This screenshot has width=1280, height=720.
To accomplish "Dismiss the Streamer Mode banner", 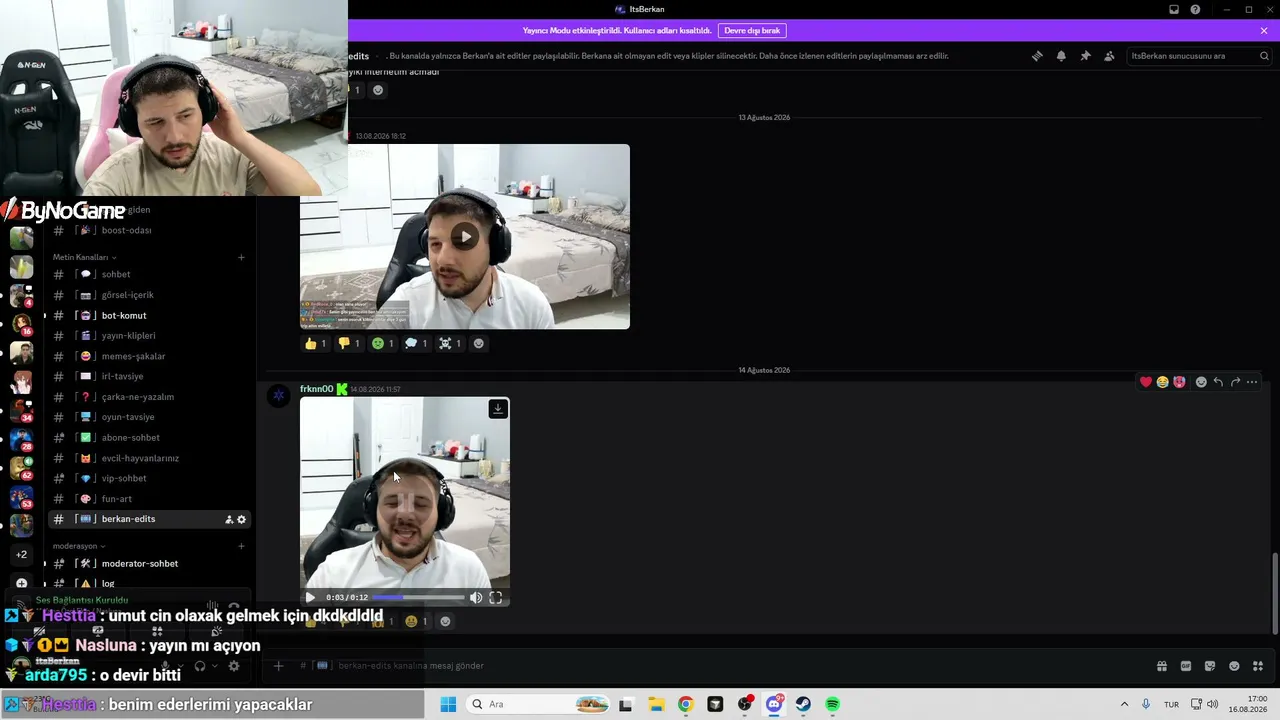I will coord(1264,31).
